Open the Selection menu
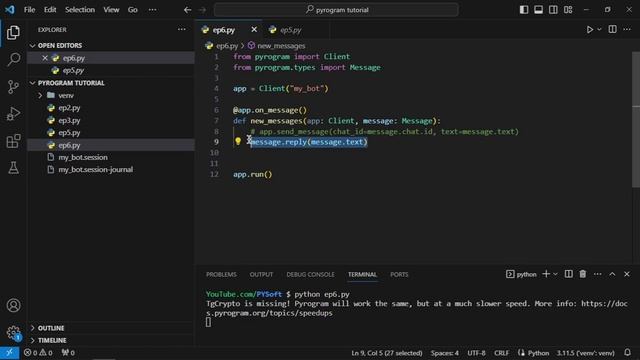The width and height of the screenshot is (640, 360). pyautogui.click(x=80, y=10)
